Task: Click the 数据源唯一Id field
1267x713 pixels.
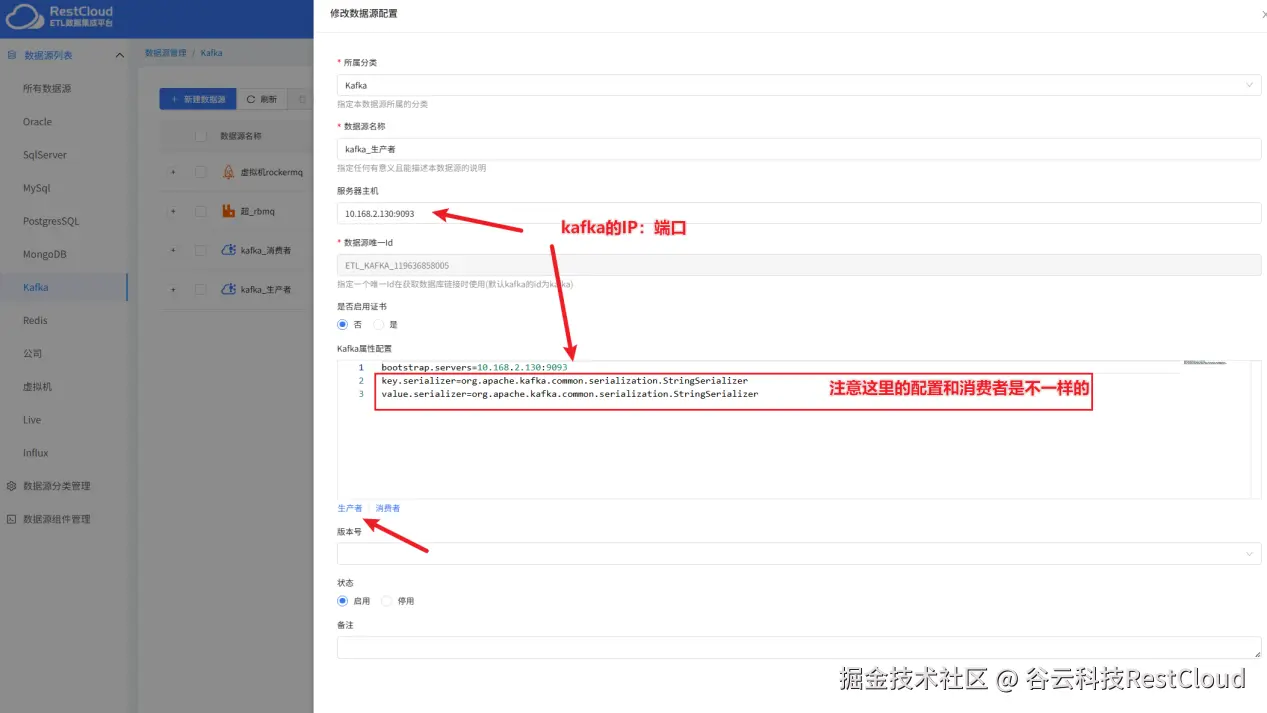Action: point(799,266)
